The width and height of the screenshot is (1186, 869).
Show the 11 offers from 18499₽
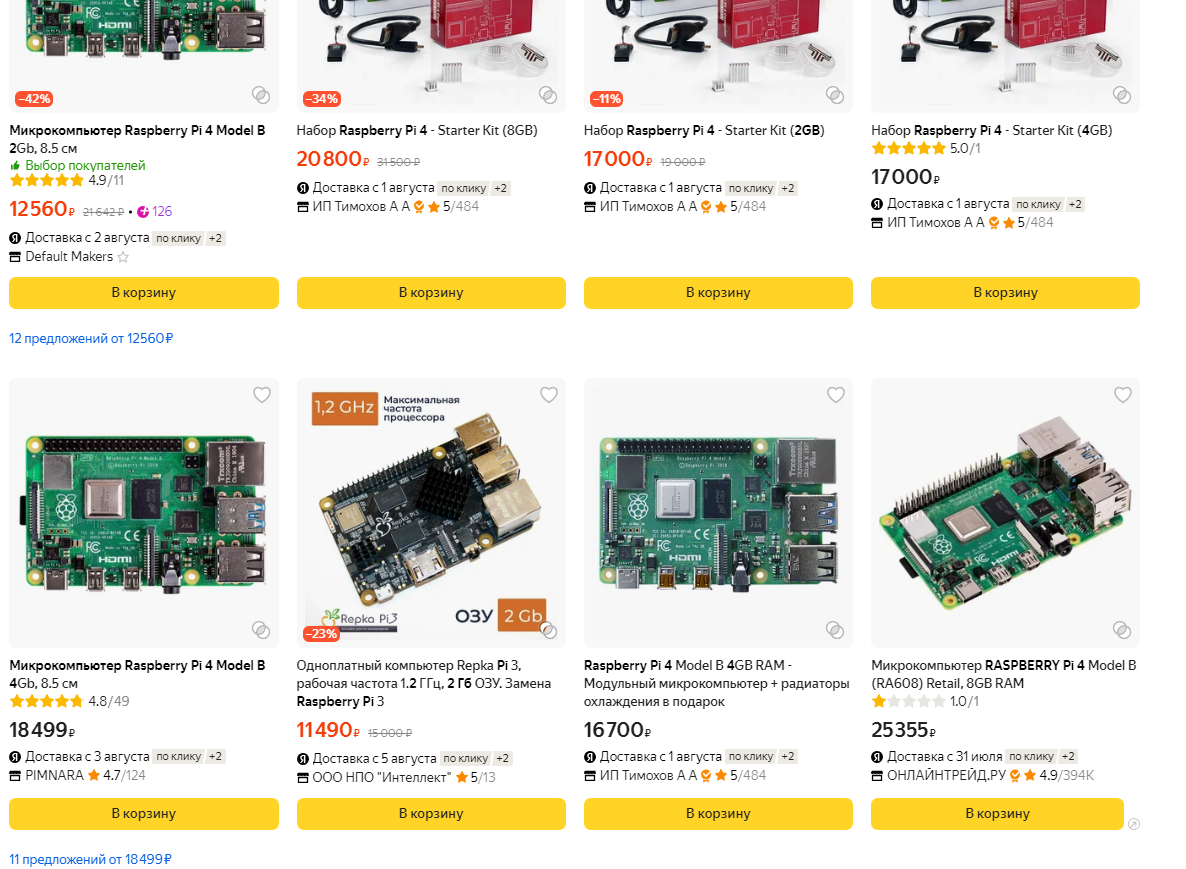[91, 859]
